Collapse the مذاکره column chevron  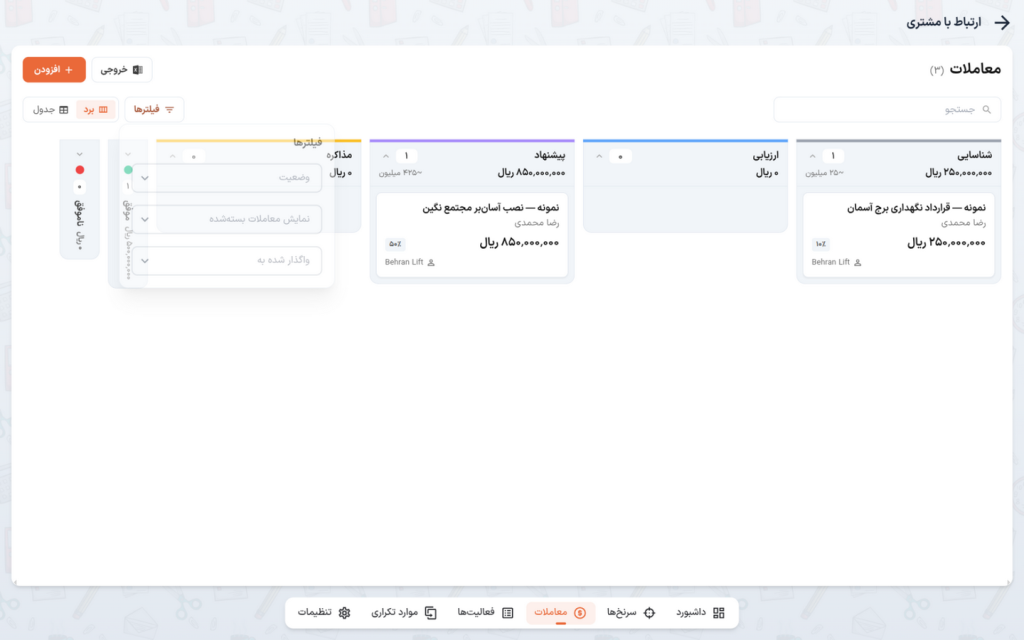pos(172,156)
